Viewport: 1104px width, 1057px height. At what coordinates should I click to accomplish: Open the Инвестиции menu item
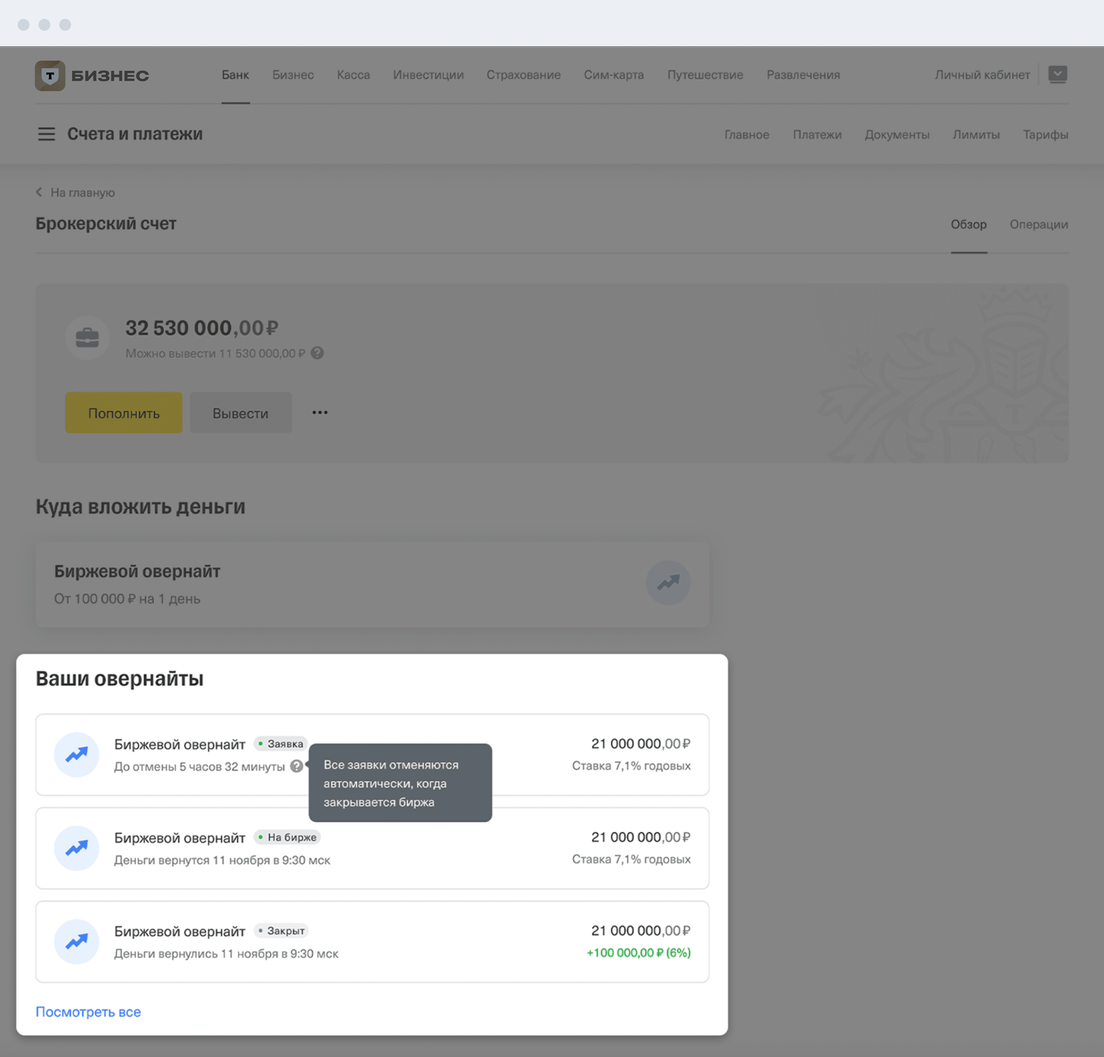point(428,75)
